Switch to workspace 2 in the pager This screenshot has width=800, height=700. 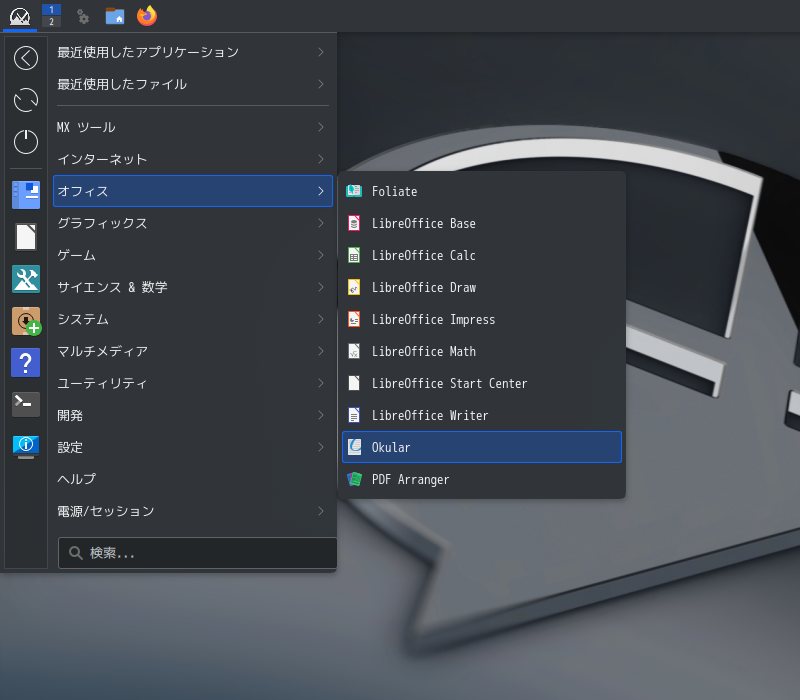pyautogui.click(x=51, y=21)
